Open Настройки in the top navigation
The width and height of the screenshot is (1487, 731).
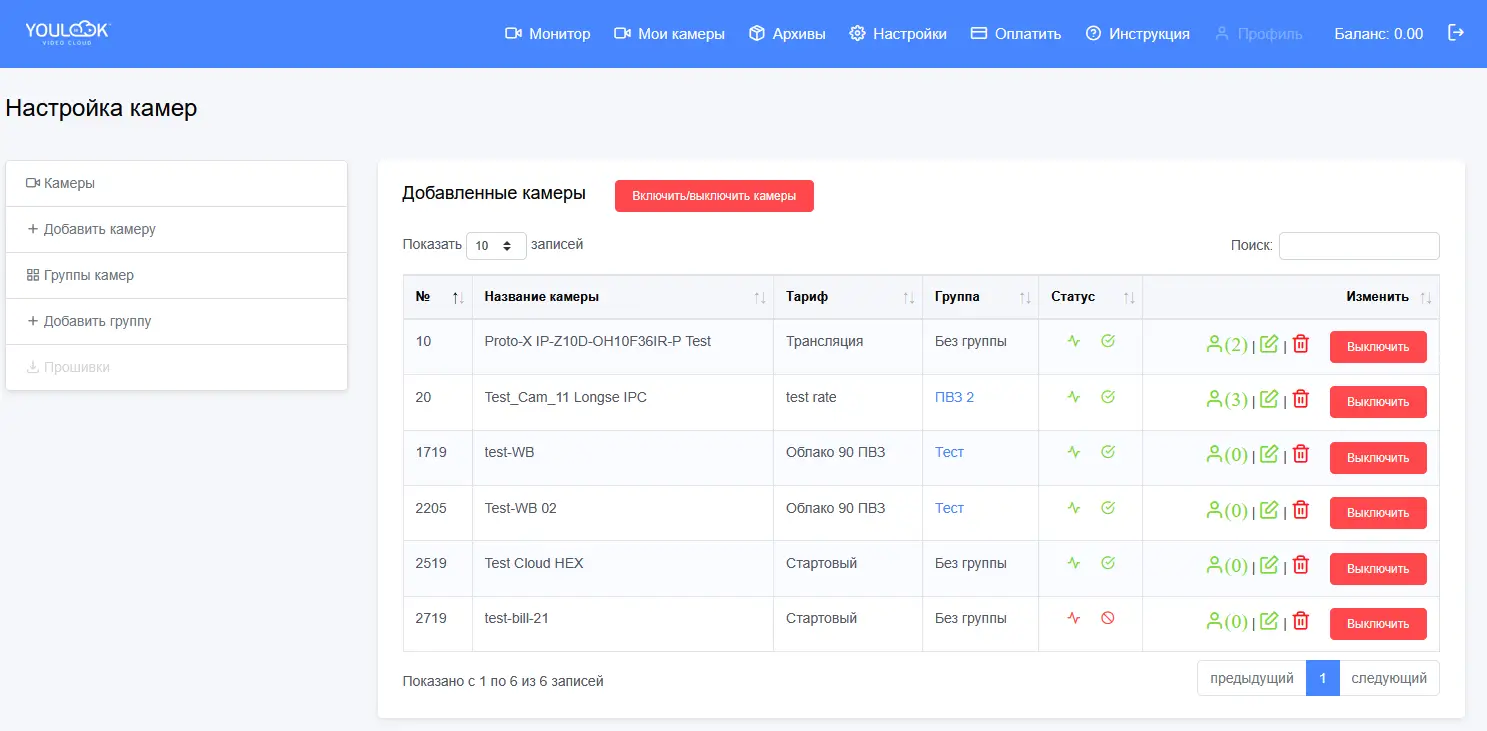(898, 34)
